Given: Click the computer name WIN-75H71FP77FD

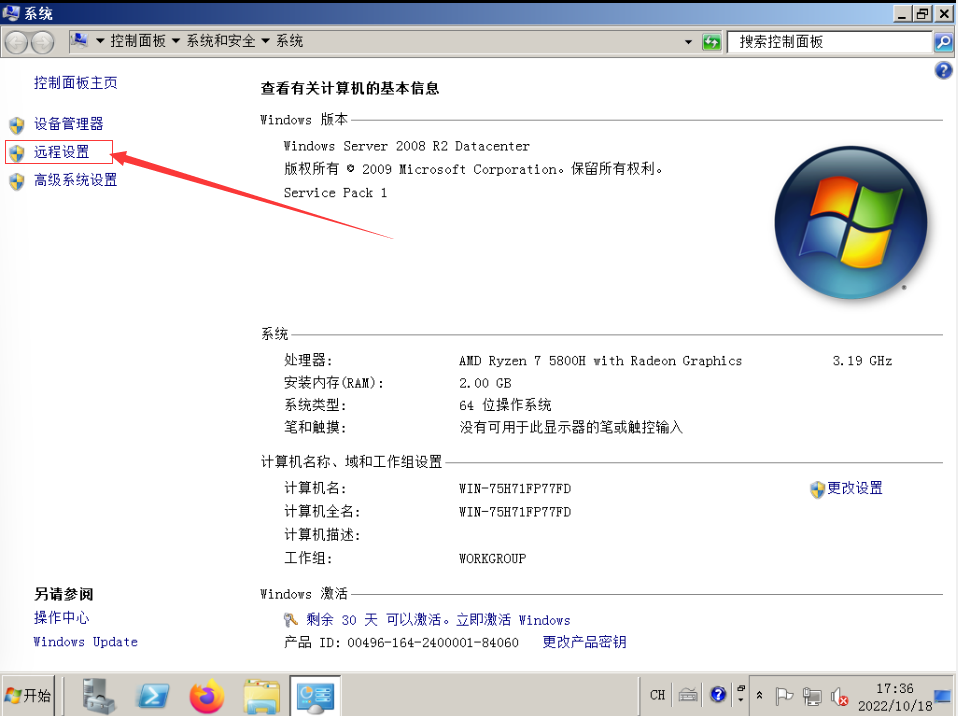Looking at the screenshot, I should (515, 489).
